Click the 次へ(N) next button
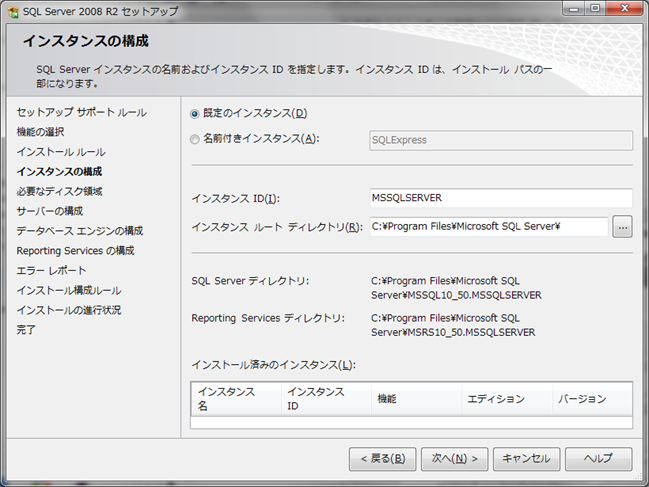Image resolution: width=649 pixels, height=487 pixels. 454,459
